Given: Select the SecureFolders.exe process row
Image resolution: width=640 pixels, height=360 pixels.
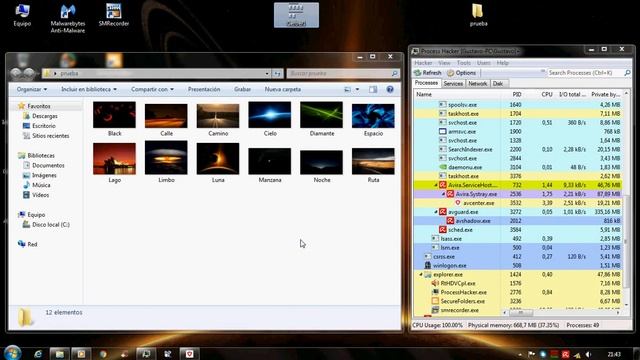Looking at the screenshot, I should (518, 301).
